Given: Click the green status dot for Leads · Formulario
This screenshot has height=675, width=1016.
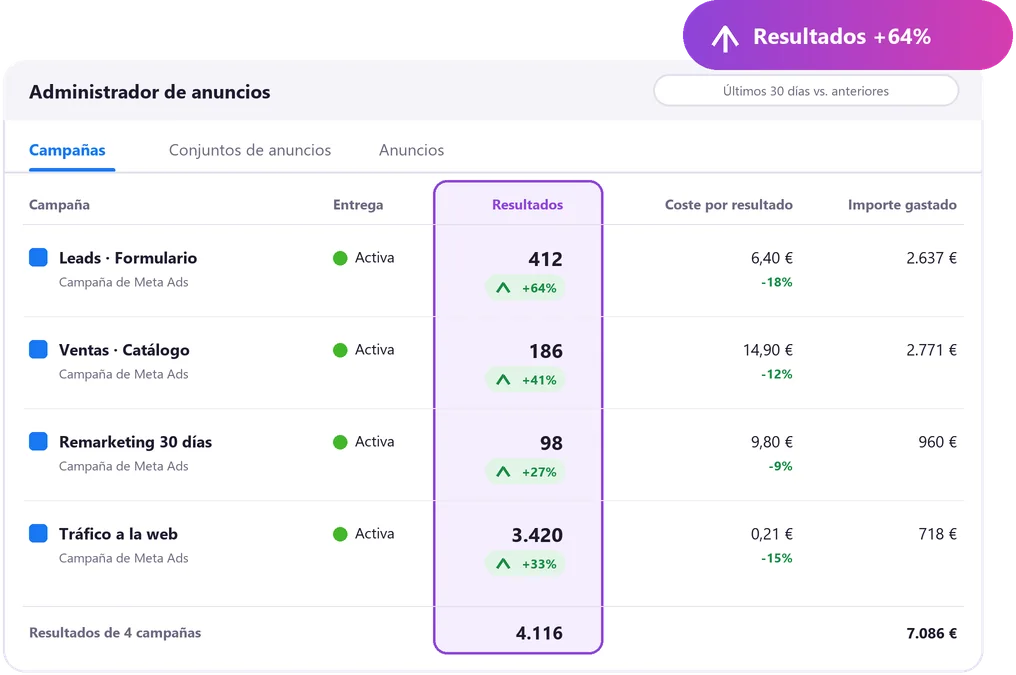Looking at the screenshot, I should (x=340, y=258).
